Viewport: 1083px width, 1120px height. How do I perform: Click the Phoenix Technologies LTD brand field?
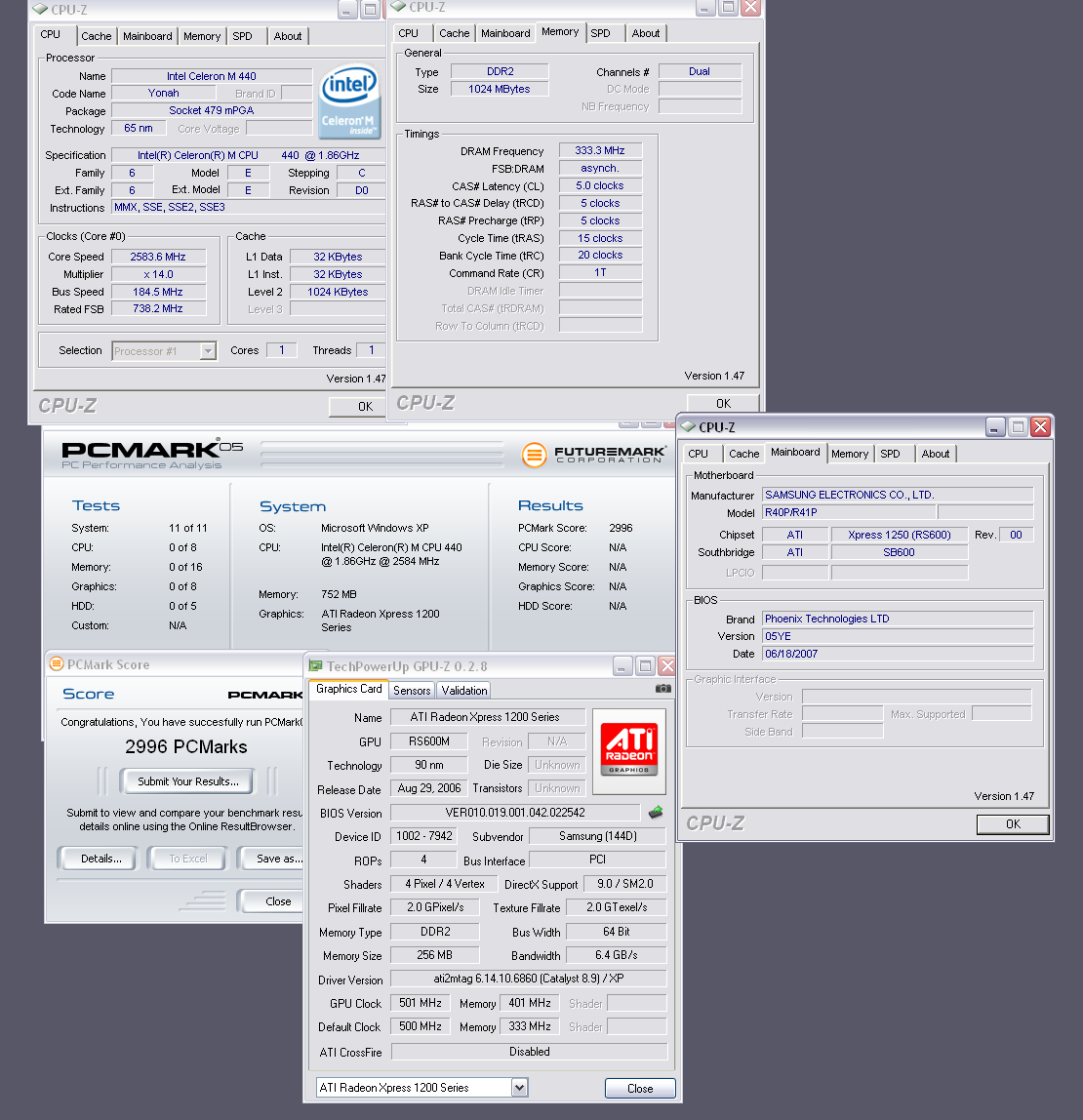click(x=898, y=619)
